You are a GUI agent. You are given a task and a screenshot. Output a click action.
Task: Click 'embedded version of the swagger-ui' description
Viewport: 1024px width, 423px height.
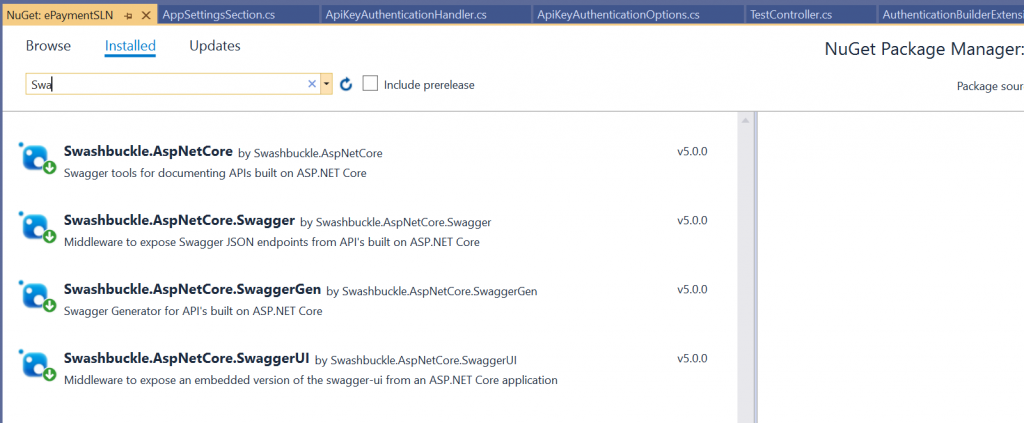(x=311, y=380)
